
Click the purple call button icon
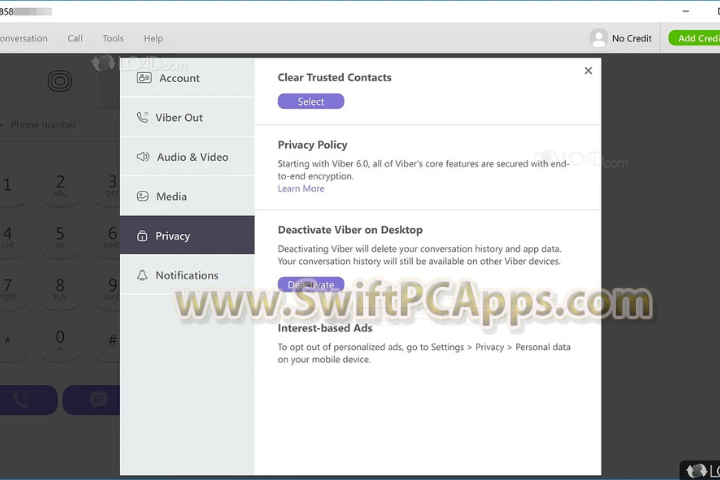tap(21, 400)
